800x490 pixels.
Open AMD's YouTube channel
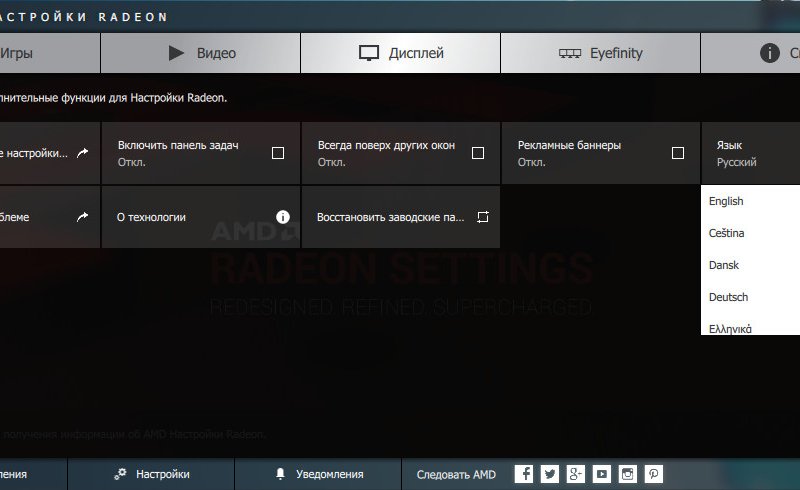click(602, 474)
